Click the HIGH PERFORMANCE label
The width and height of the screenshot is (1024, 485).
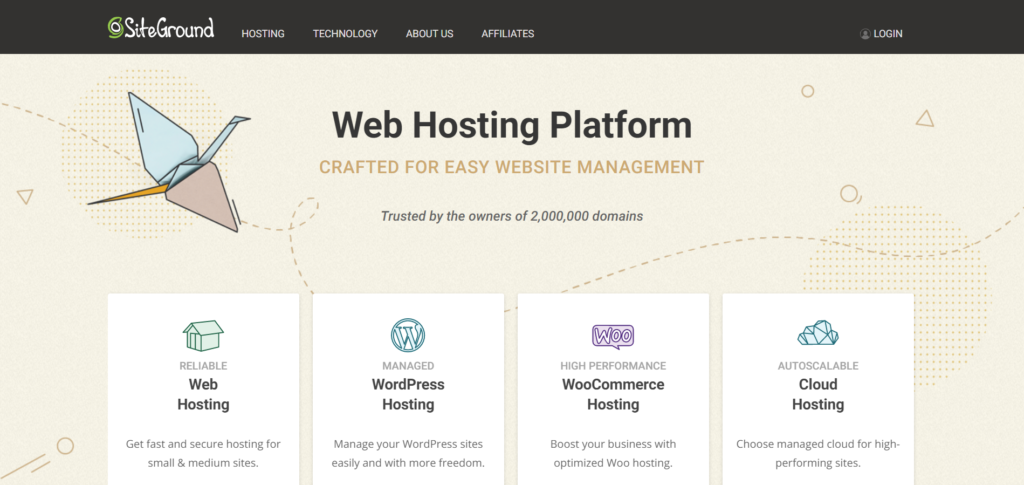tap(613, 366)
